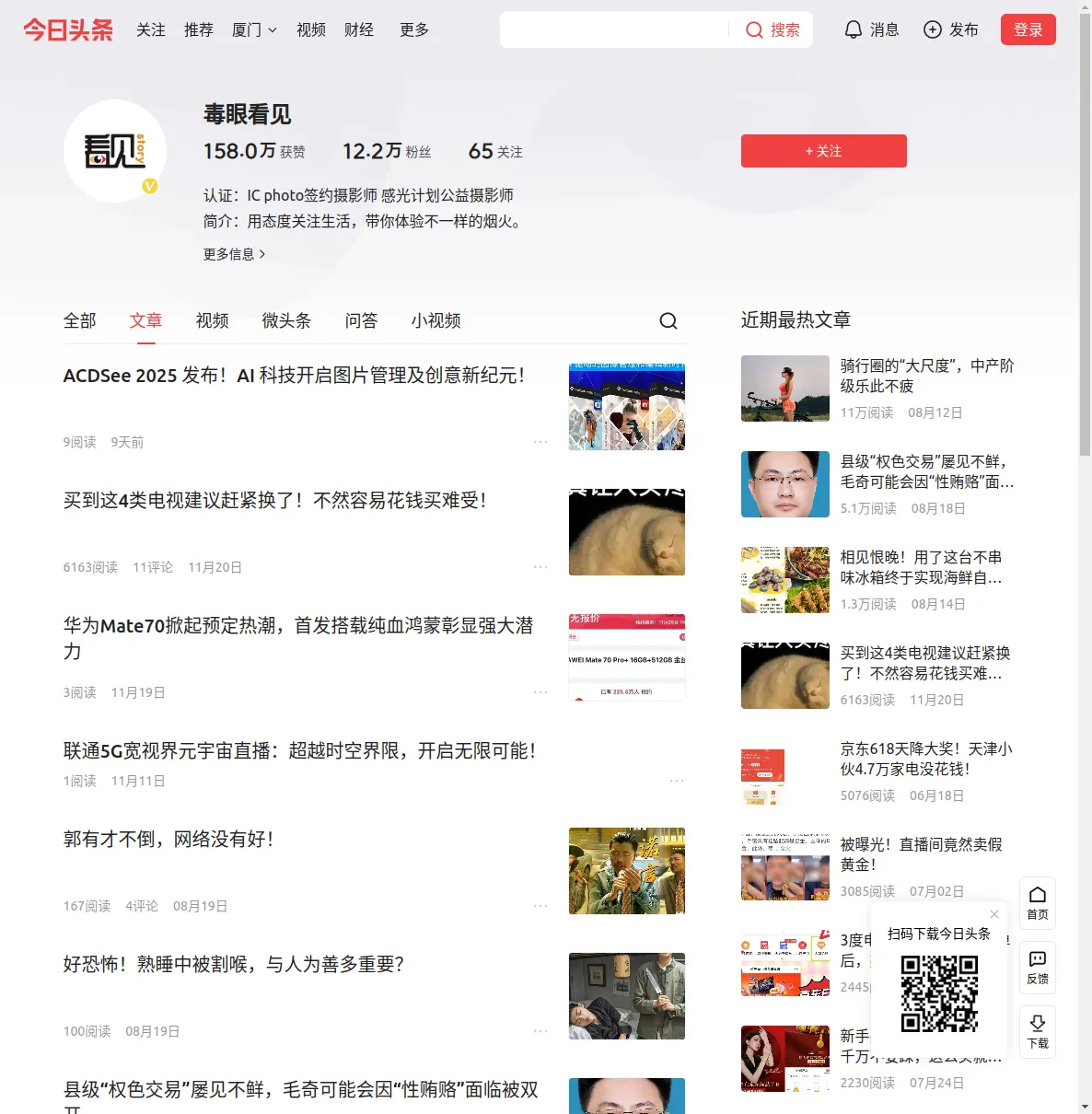Screen dimensions: 1092x1114
Task: Click the 被曝光 hot article thumbnail
Action: click(785, 867)
